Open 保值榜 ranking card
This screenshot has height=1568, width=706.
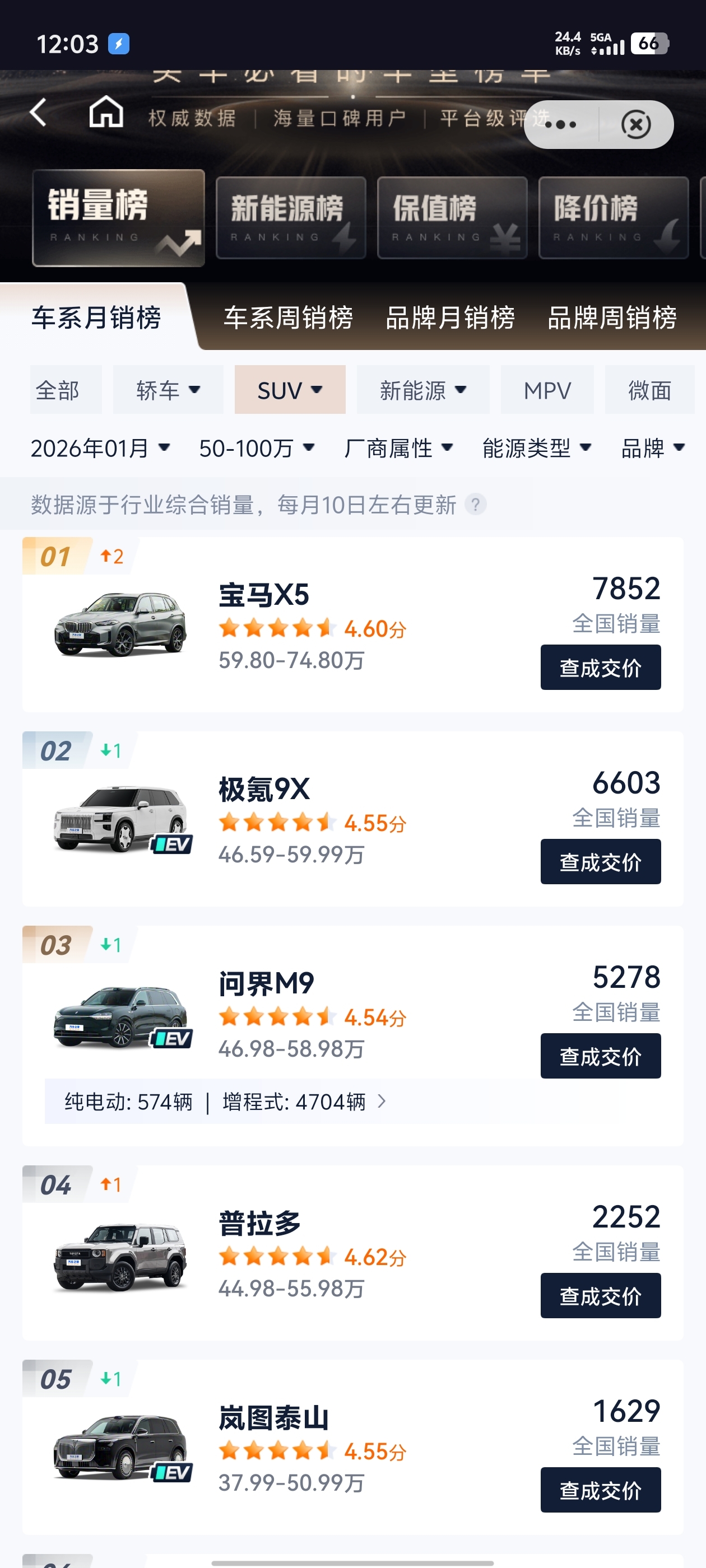(452, 218)
